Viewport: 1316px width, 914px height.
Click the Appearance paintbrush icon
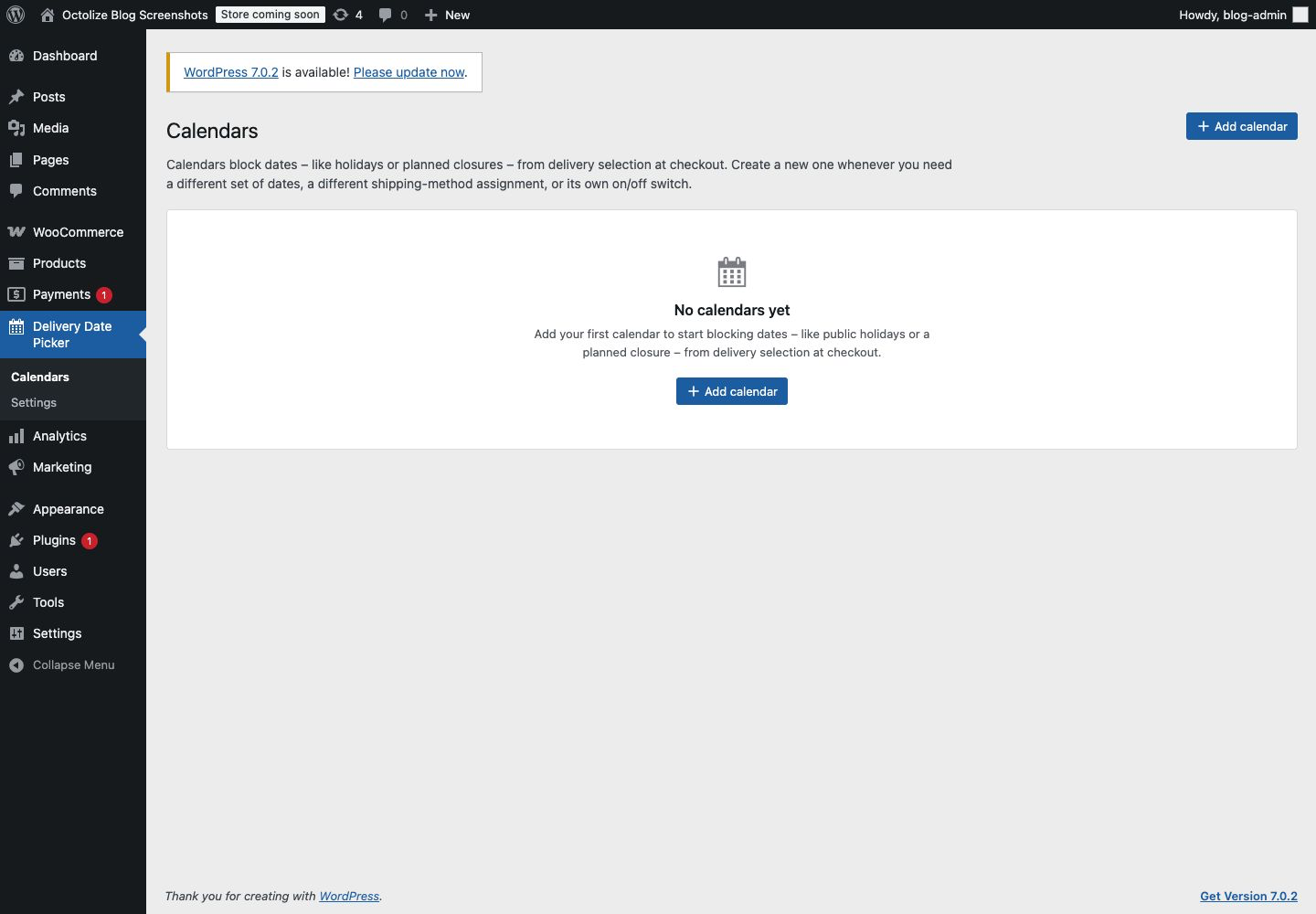(x=16, y=509)
